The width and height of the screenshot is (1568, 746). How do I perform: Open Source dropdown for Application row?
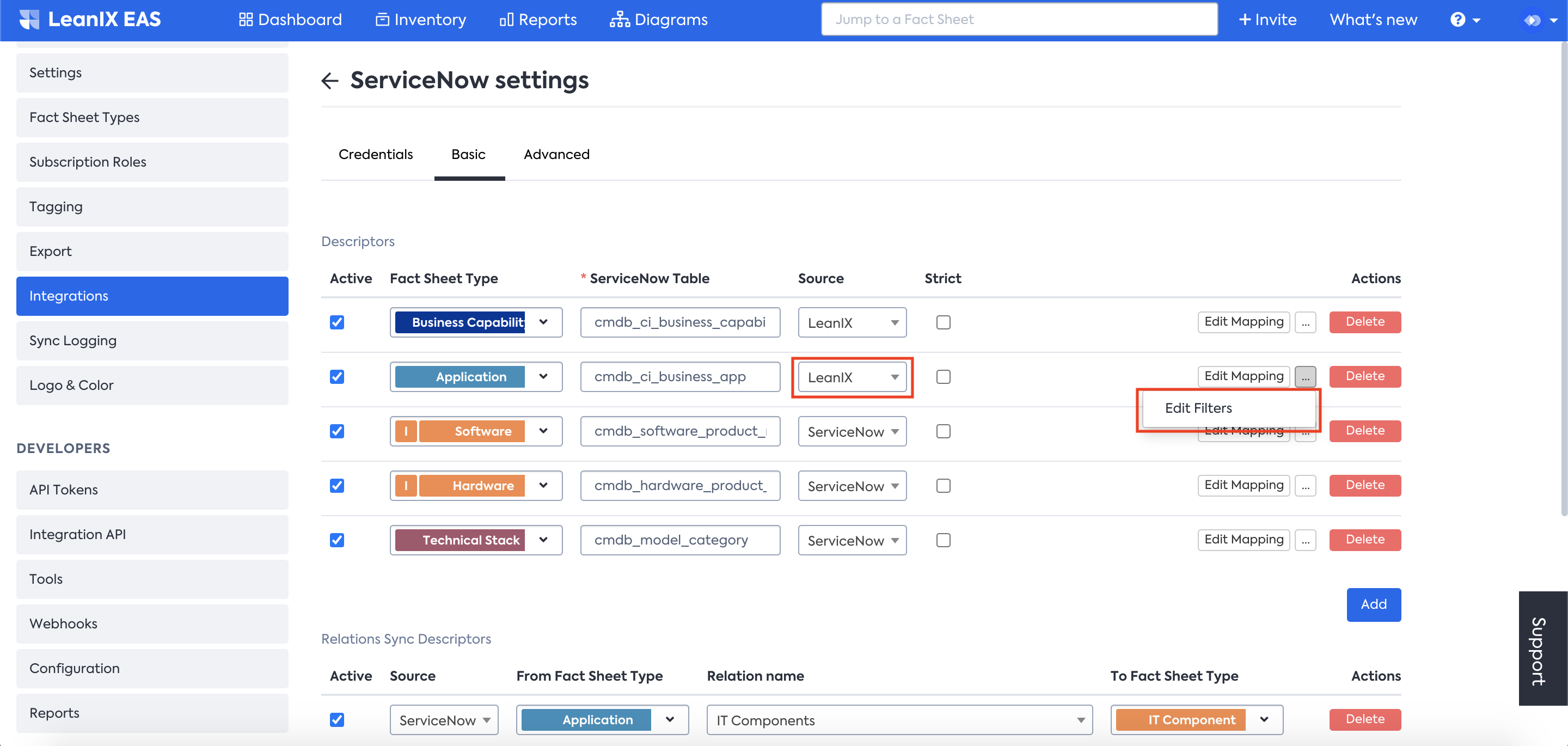[x=852, y=376]
